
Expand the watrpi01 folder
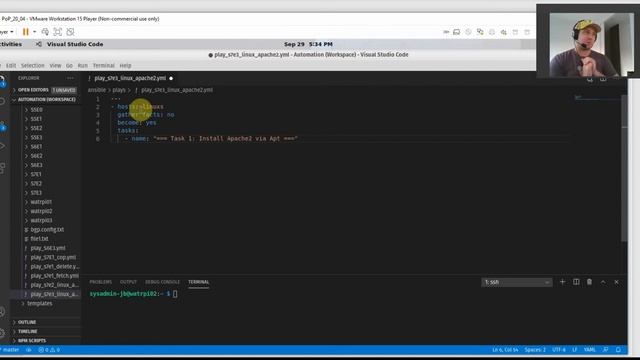41,202
